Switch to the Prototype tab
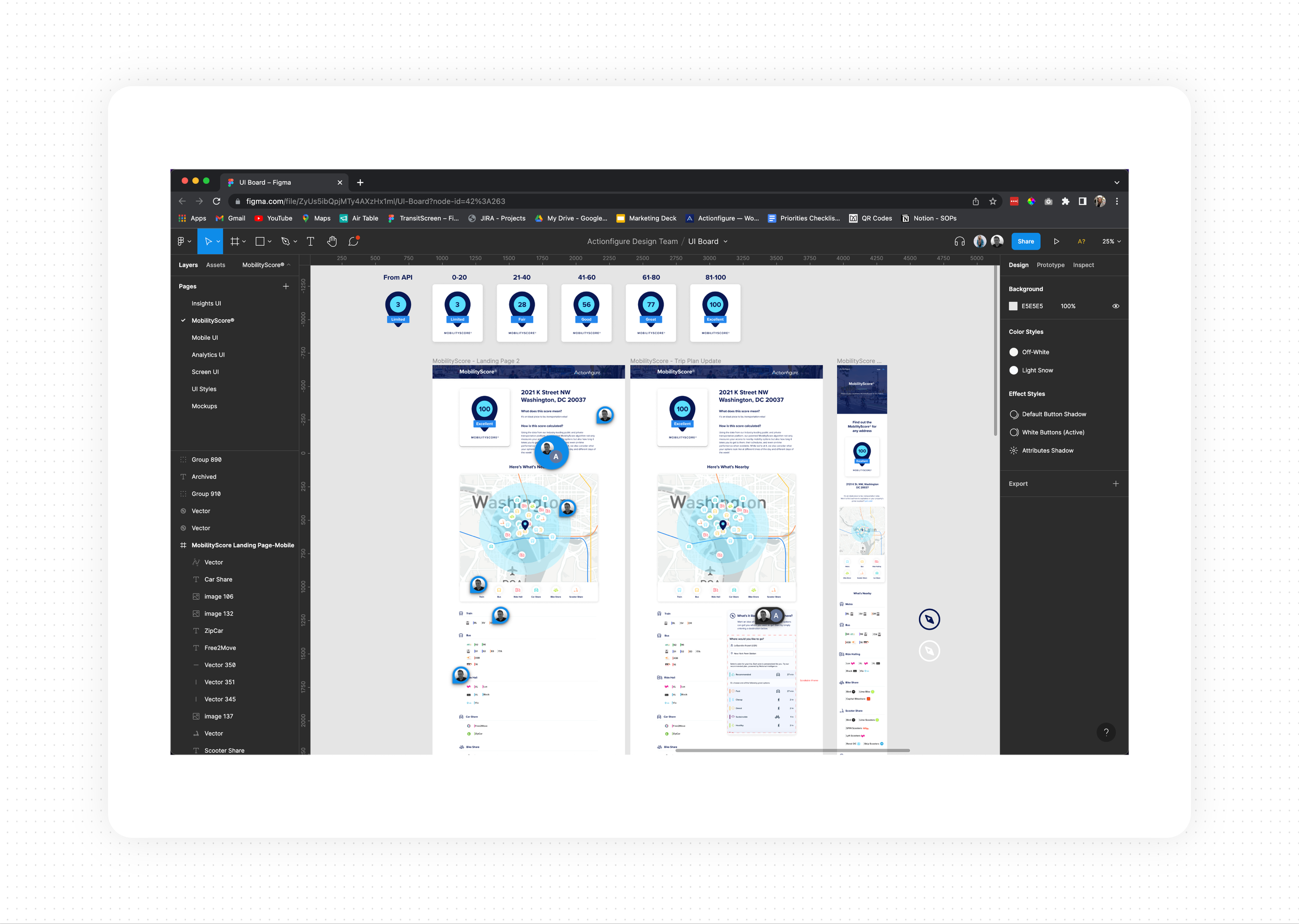1299x924 pixels. pyautogui.click(x=1050, y=265)
